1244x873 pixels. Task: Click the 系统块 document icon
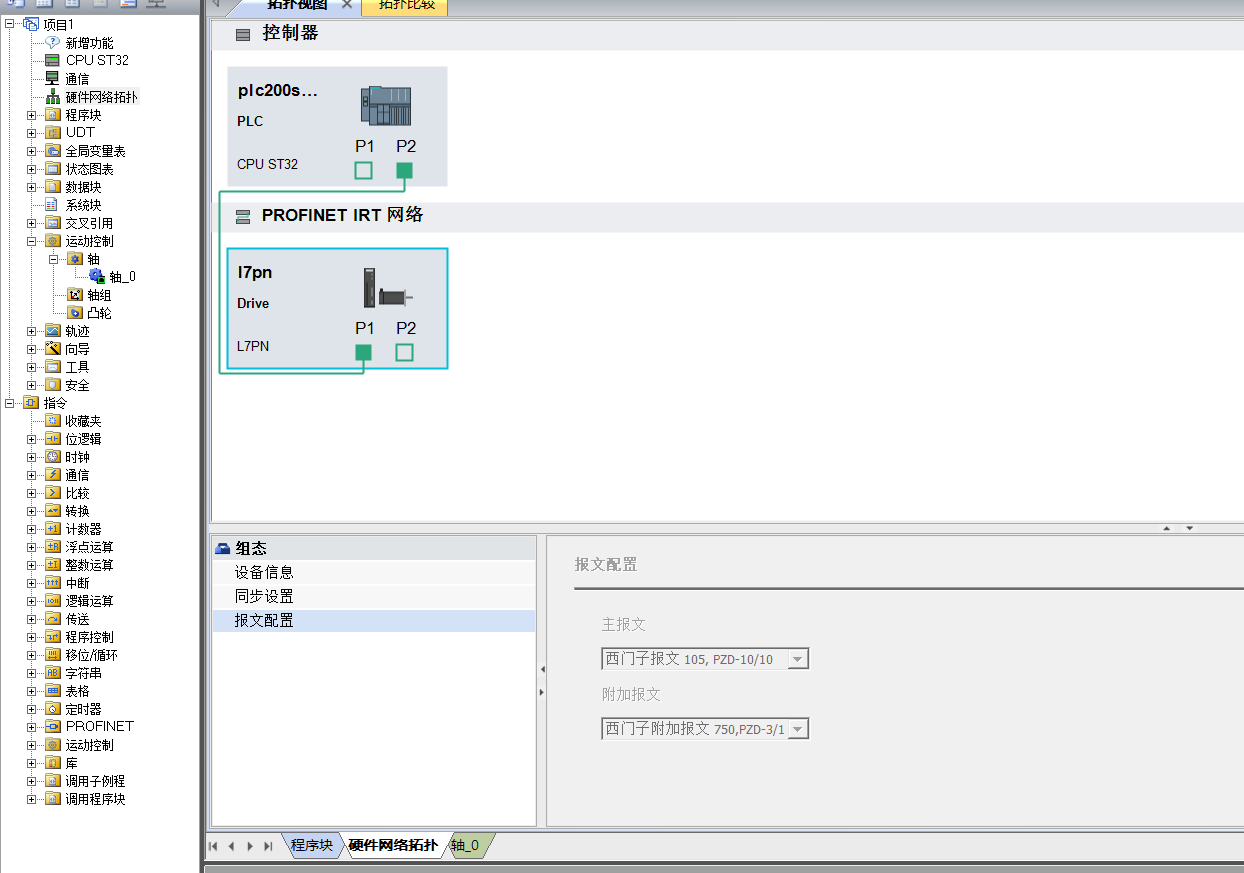pos(53,204)
